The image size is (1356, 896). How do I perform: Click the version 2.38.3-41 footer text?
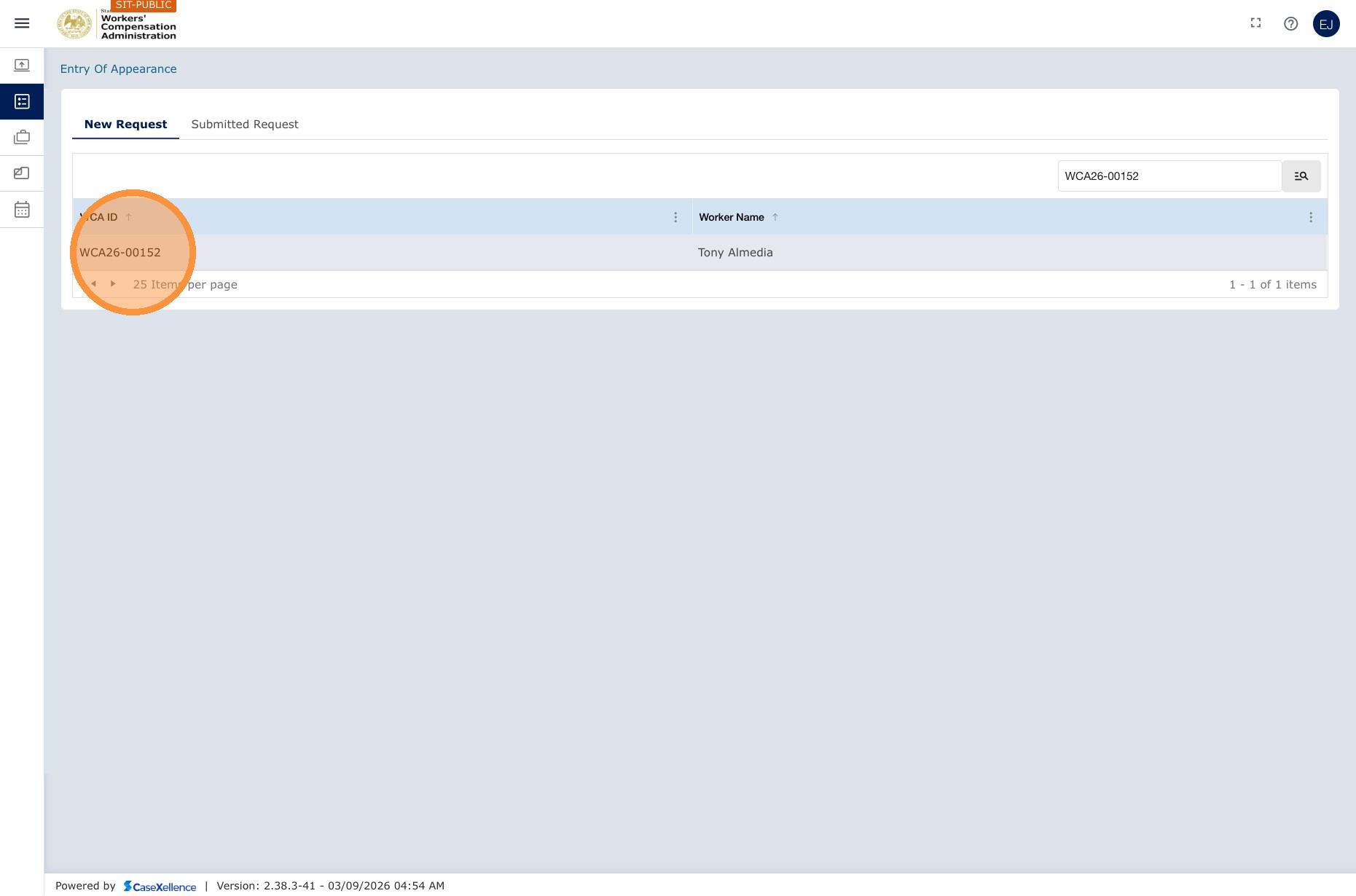pos(330,887)
